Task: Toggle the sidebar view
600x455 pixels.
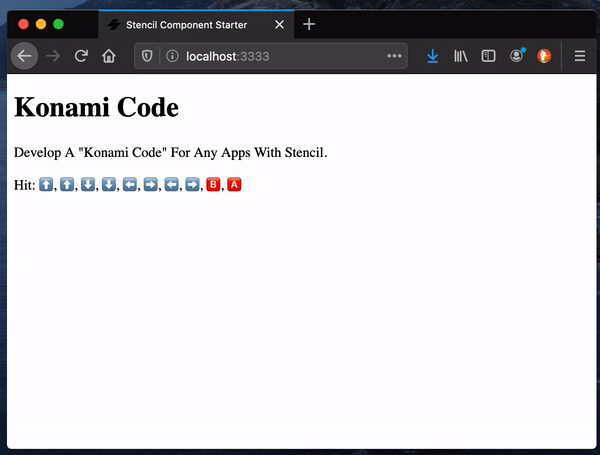Action: (x=488, y=56)
